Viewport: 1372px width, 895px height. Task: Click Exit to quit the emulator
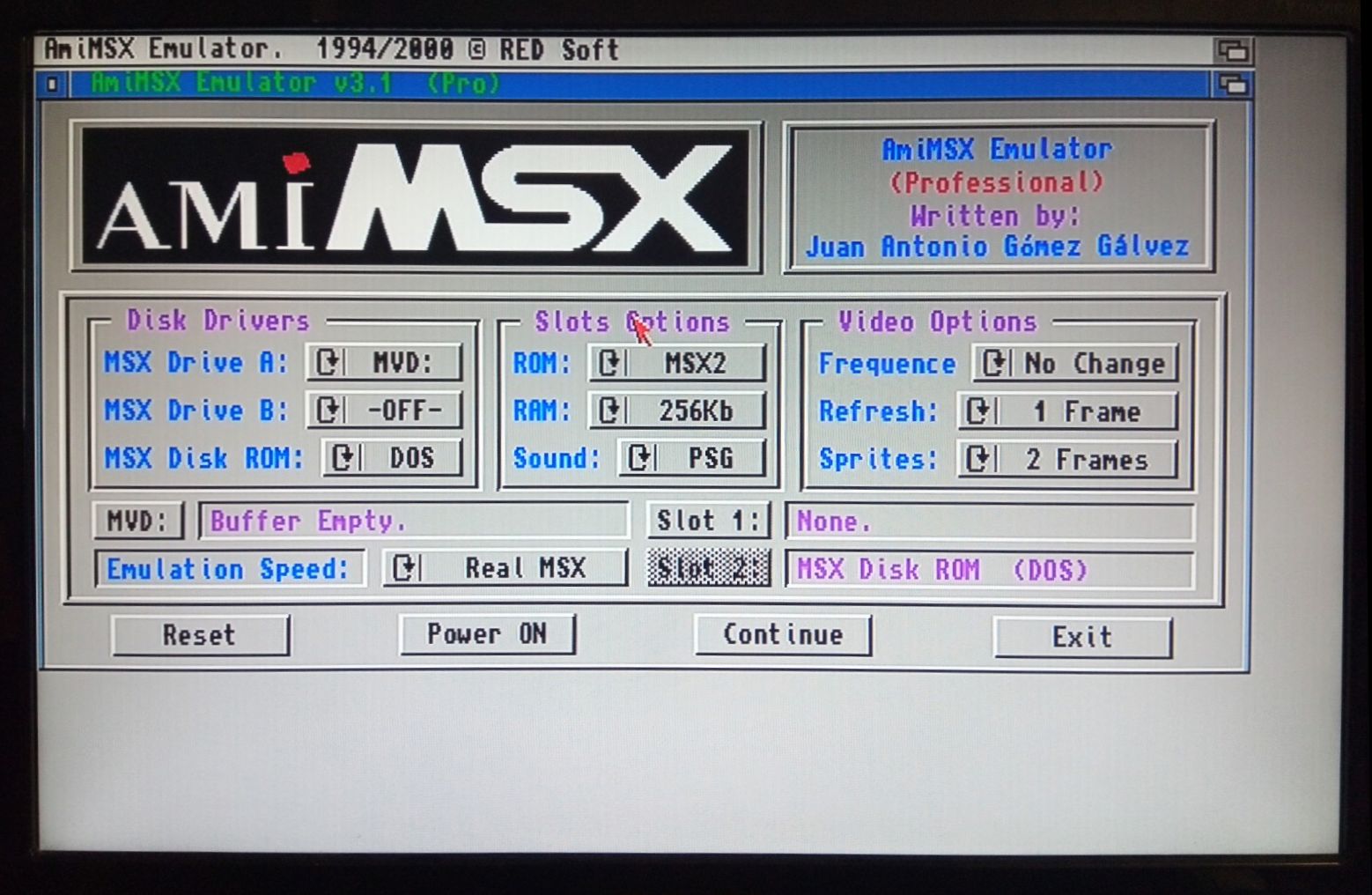point(1082,636)
